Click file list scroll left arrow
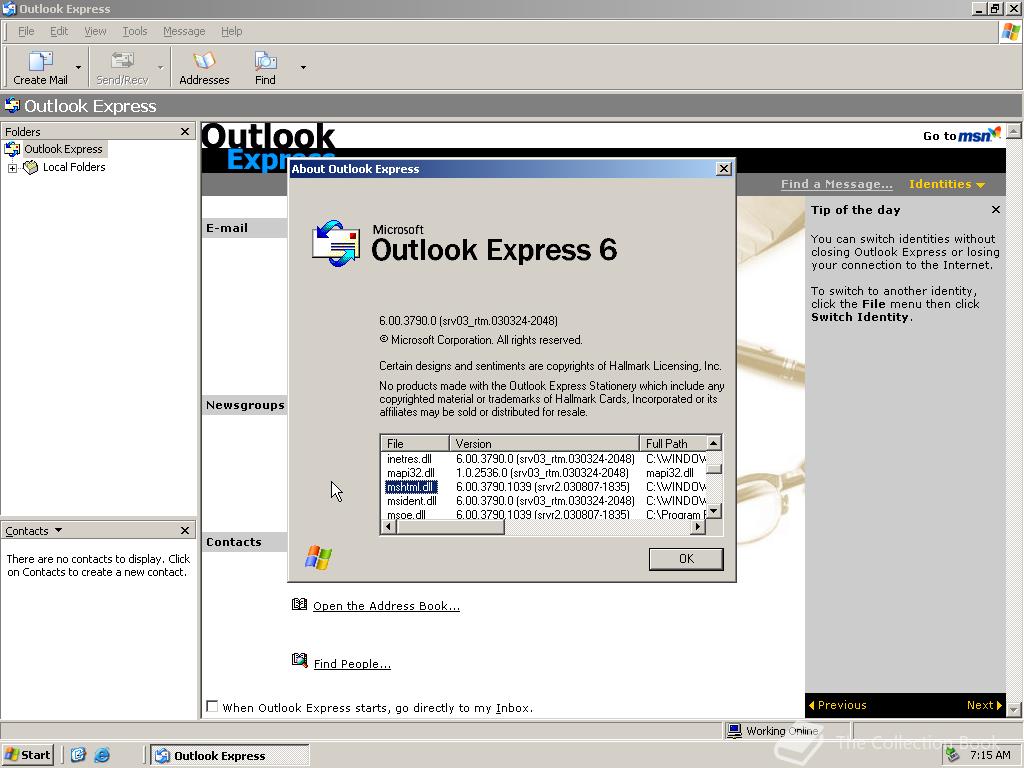Viewport: 1024px width, 768px height. [x=389, y=527]
